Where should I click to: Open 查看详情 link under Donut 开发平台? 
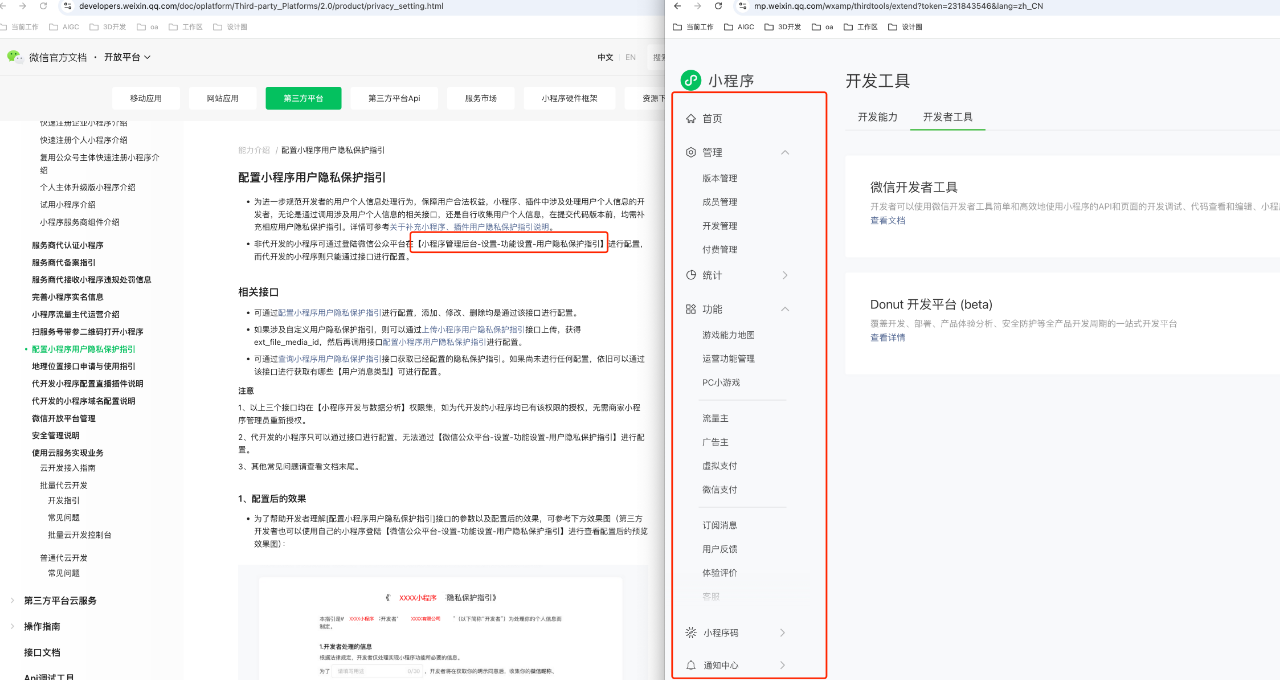pos(888,337)
